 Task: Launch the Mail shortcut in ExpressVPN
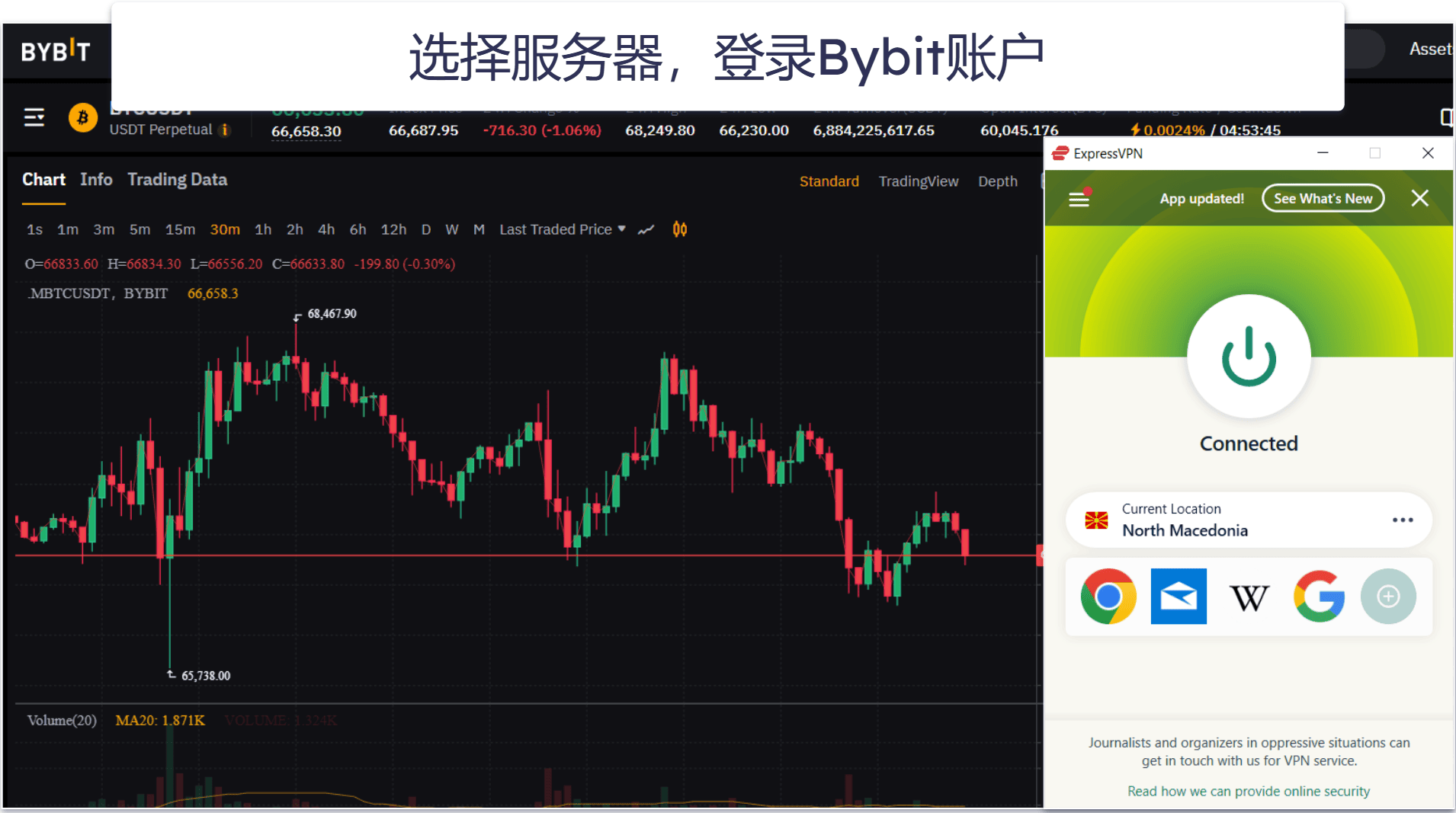[x=1179, y=596]
